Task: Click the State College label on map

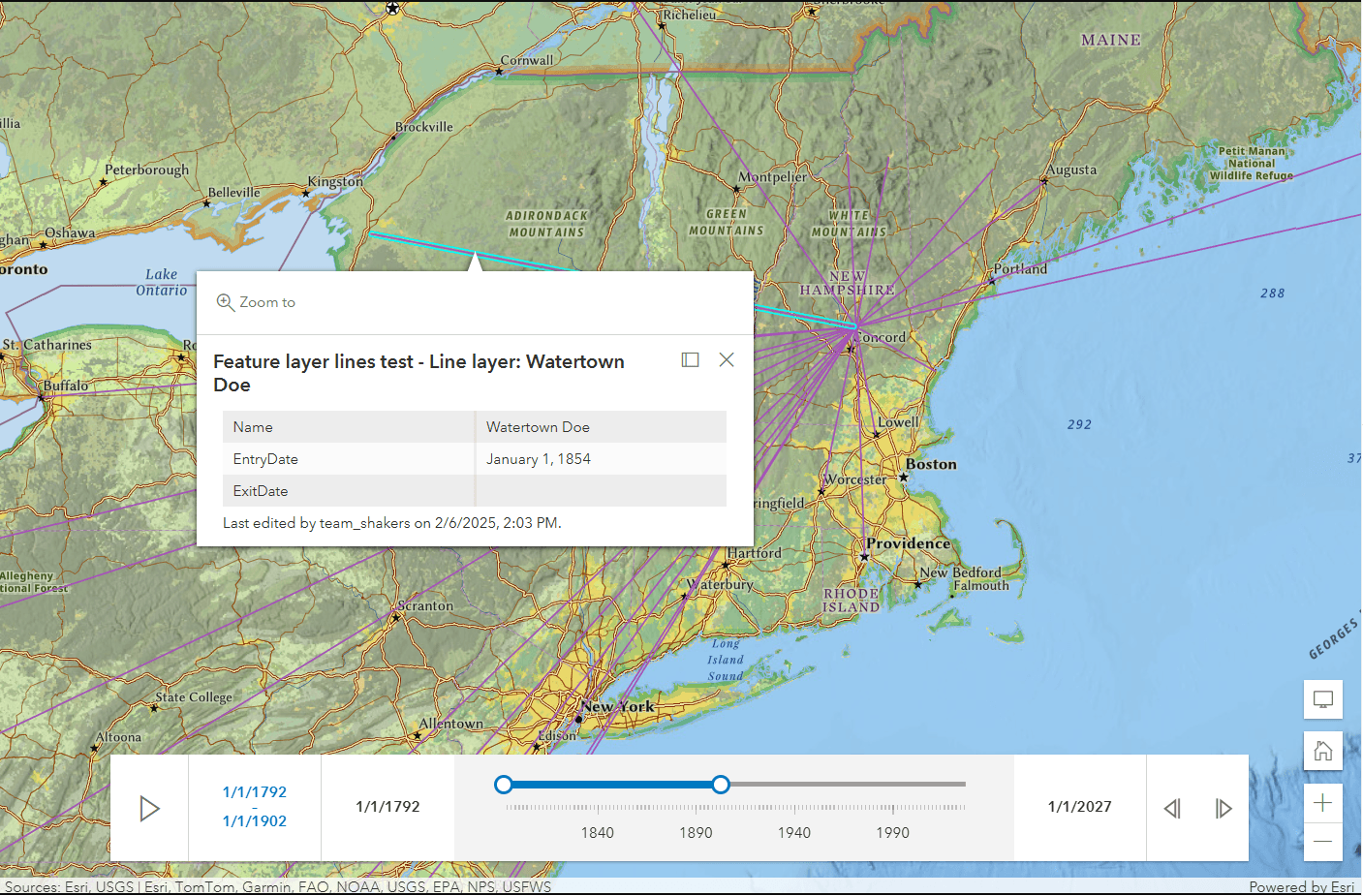Action: click(194, 697)
